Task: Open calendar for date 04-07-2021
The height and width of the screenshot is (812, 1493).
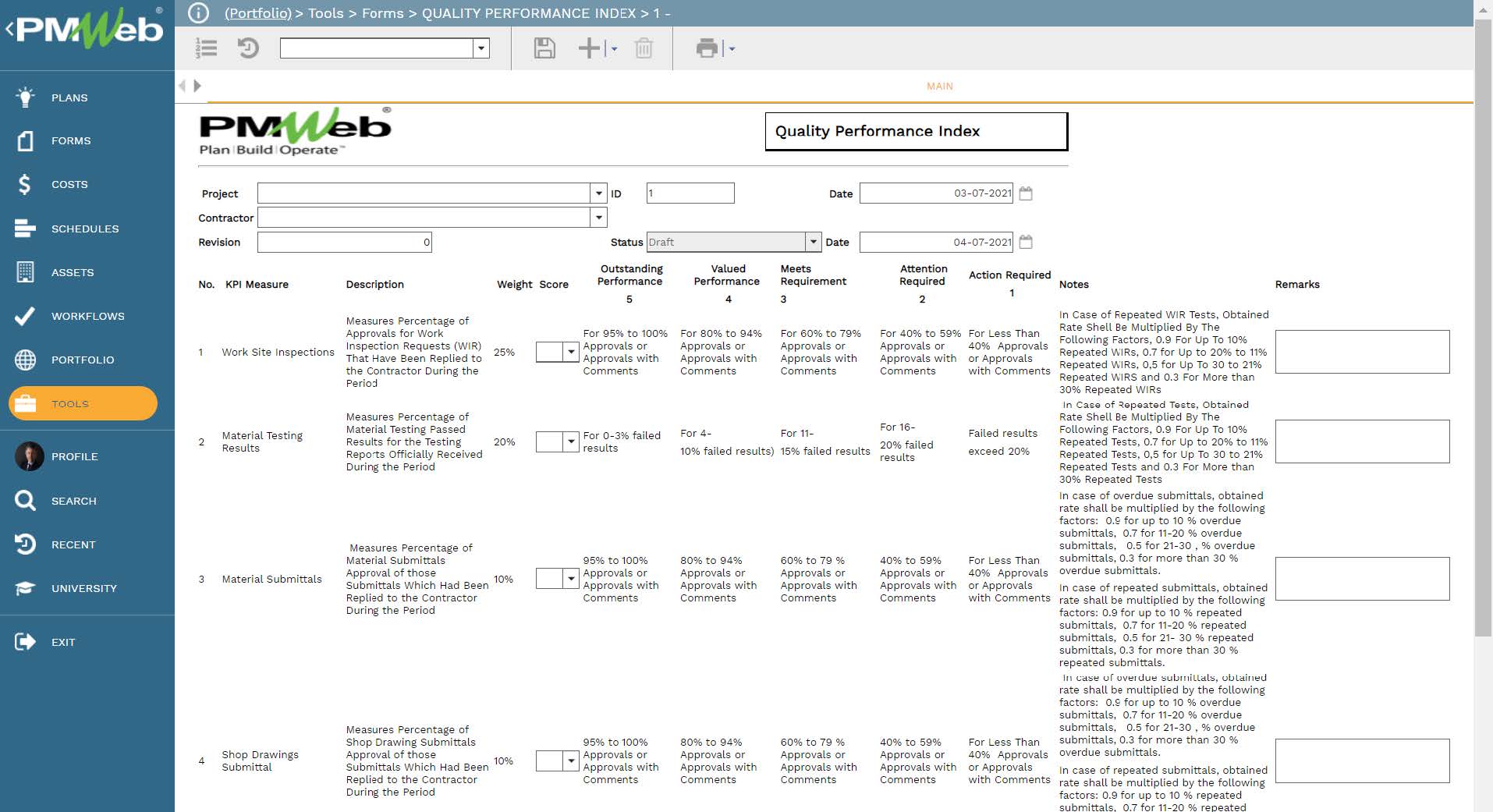Action: click(x=1026, y=242)
